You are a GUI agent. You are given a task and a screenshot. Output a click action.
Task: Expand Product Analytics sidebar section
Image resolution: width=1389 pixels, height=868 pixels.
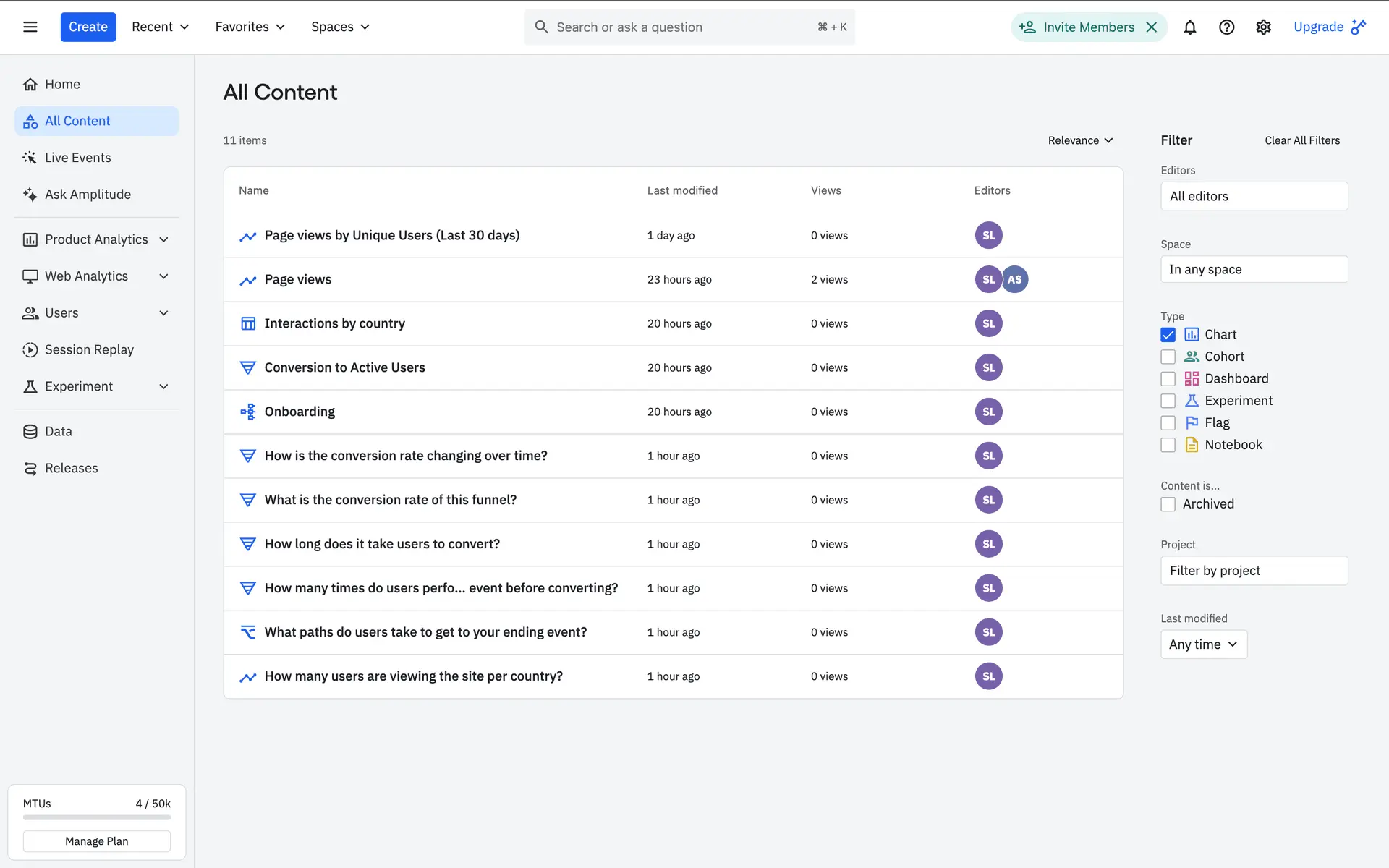point(163,239)
